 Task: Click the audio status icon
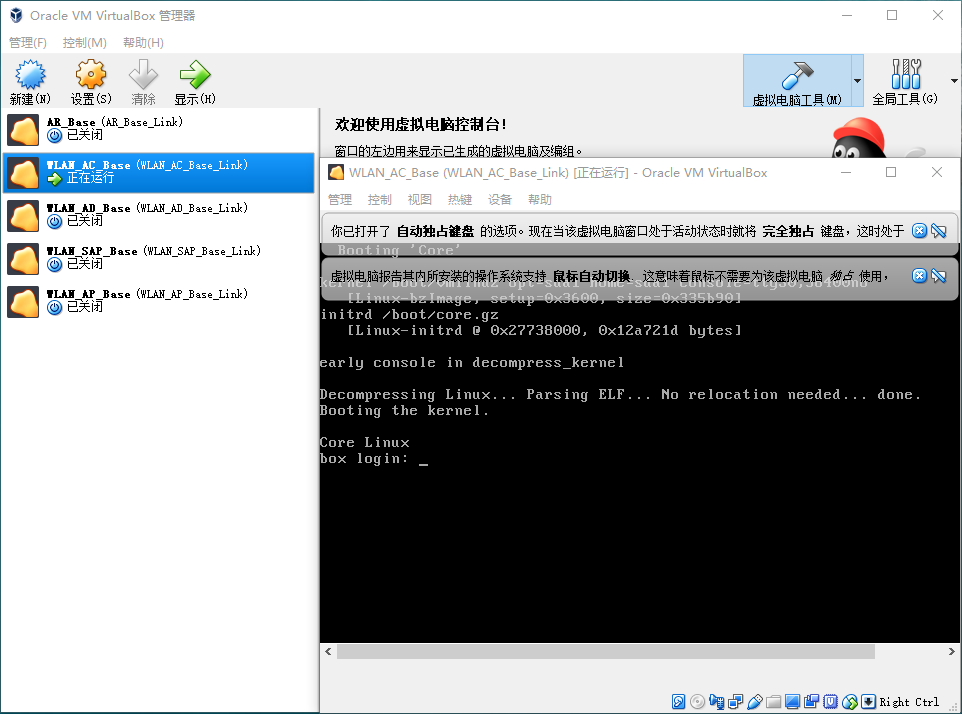[x=717, y=702]
